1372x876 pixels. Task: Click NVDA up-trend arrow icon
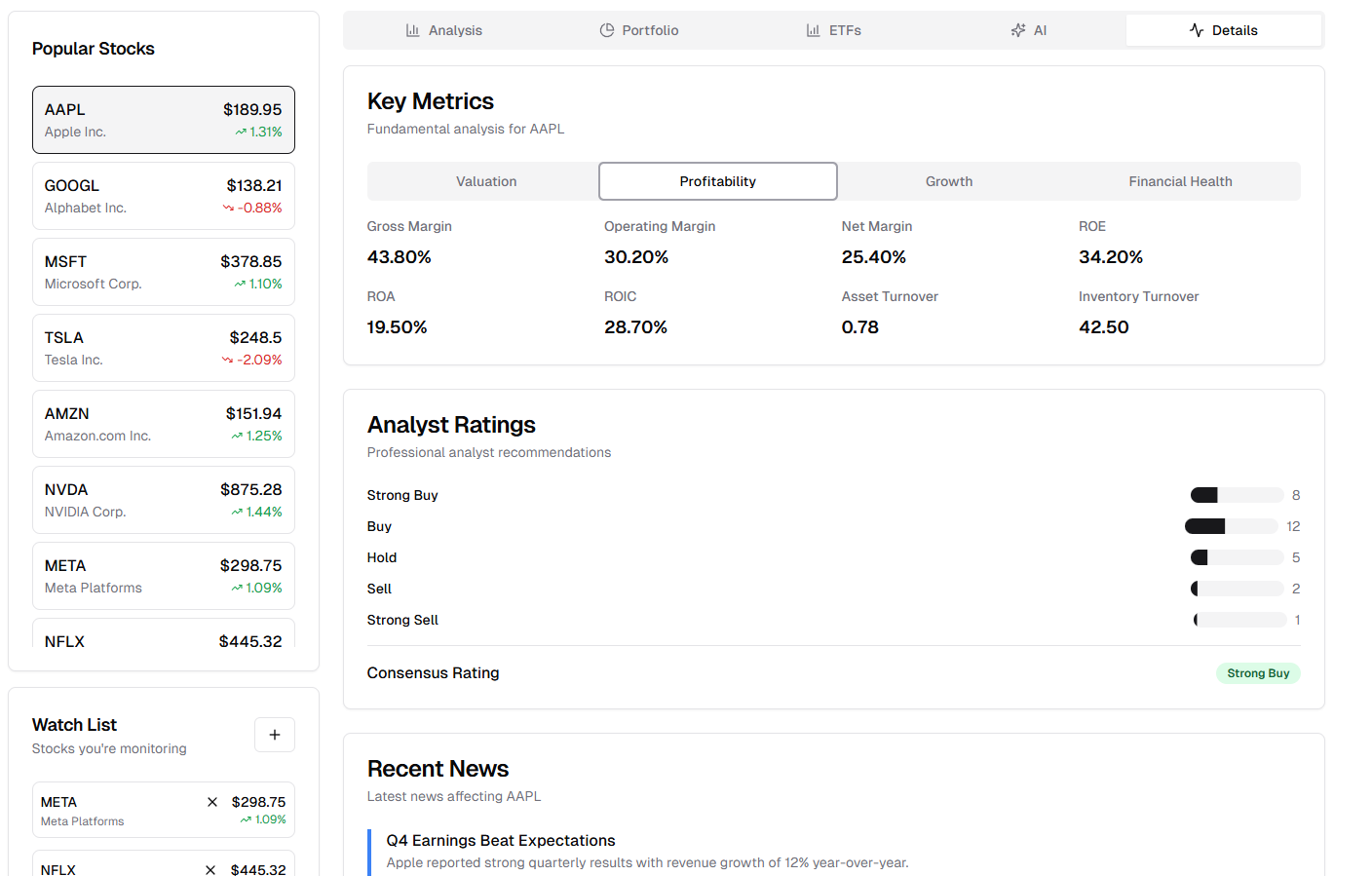click(x=237, y=513)
